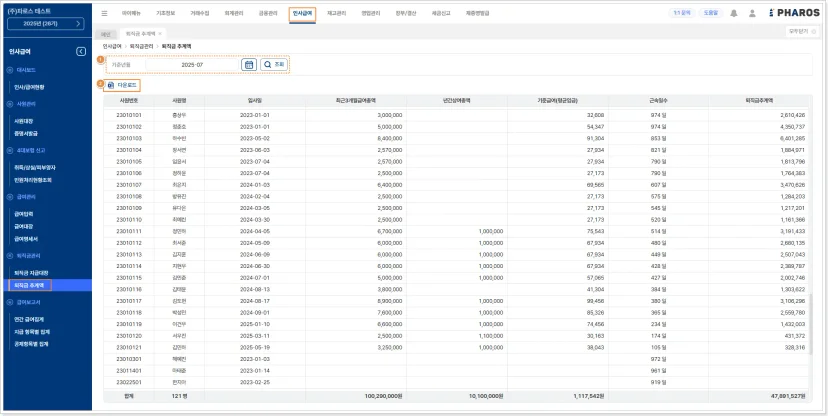Open 급여대장 in the sidebar
The image size is (828, 416).
pyautogui.click(x=24, y=226)
